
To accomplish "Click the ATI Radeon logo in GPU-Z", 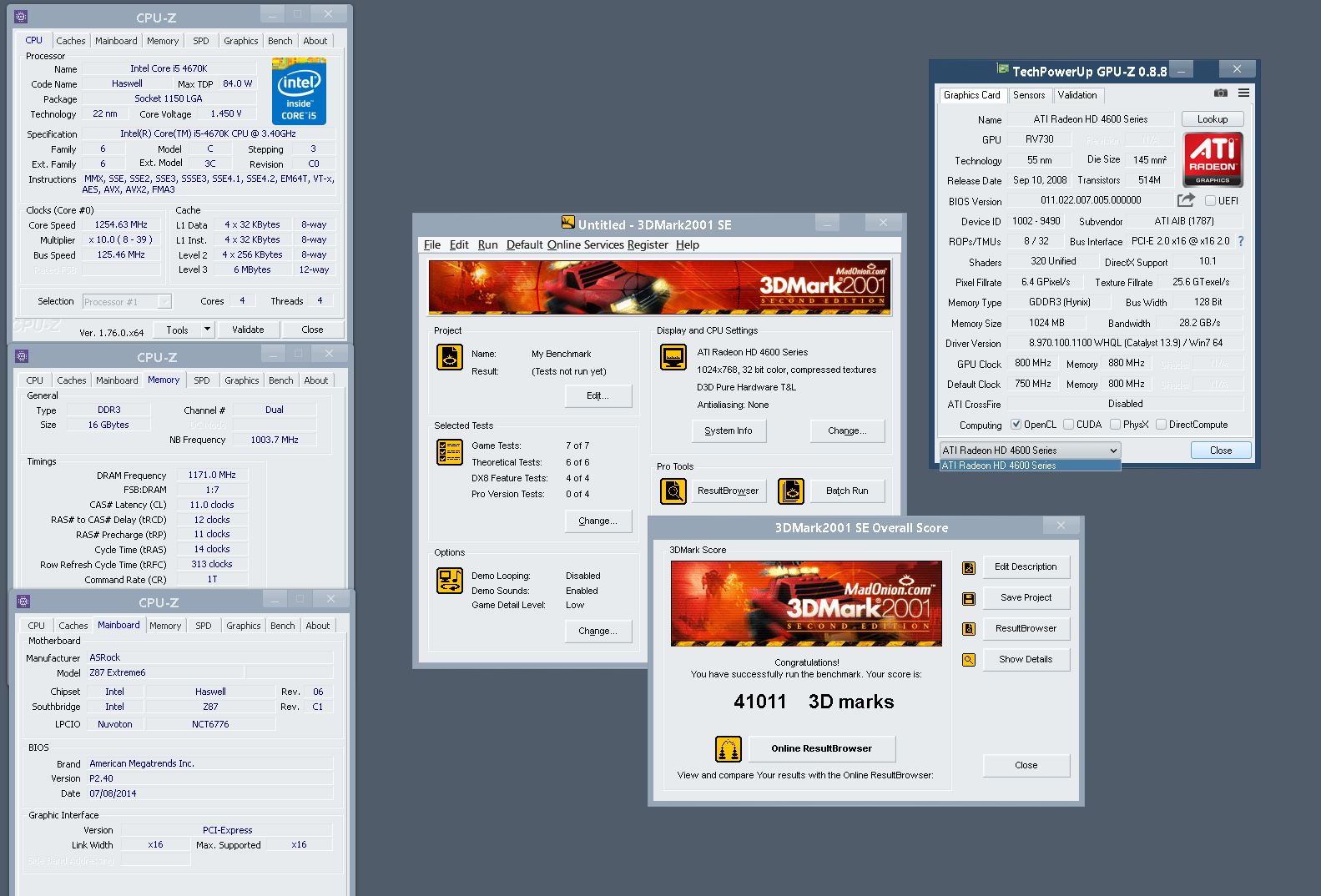I will (x=1213, y=159).
